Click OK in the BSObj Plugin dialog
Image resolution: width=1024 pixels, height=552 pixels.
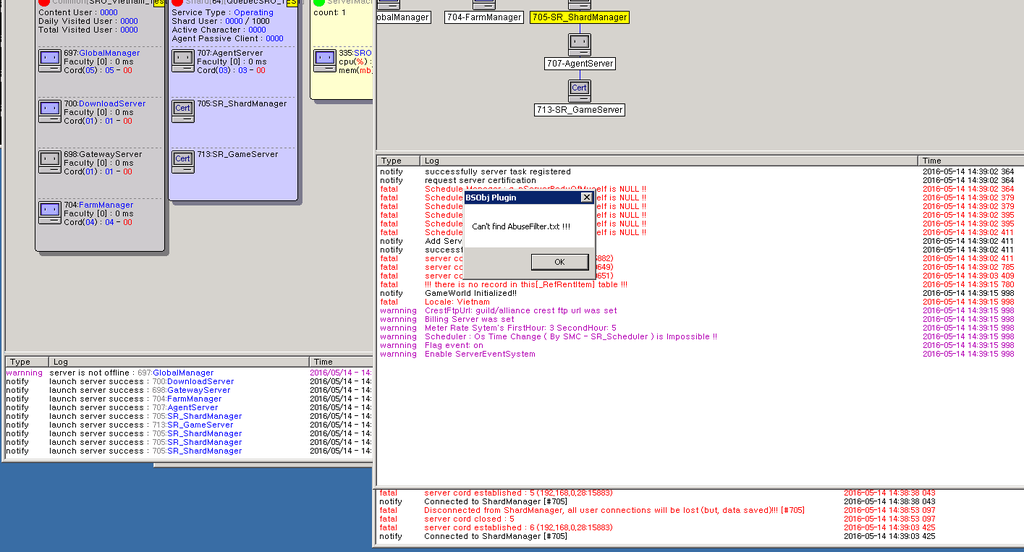click(x=559, y=262)
